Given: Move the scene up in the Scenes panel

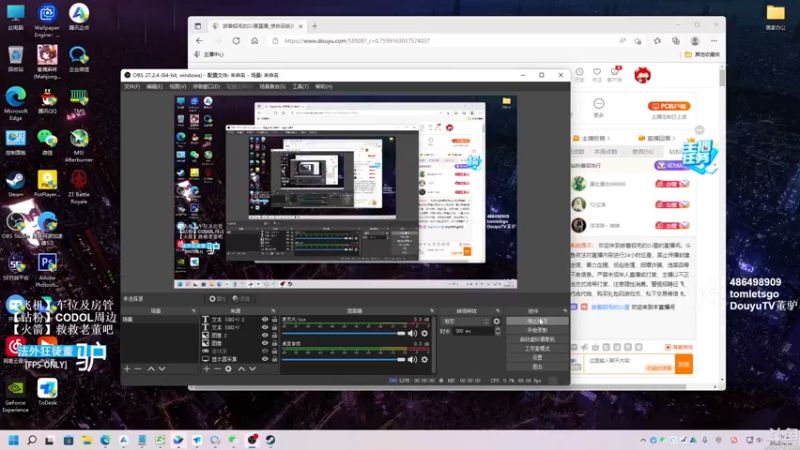Looking at the screenshot, I should click(151, 368).
